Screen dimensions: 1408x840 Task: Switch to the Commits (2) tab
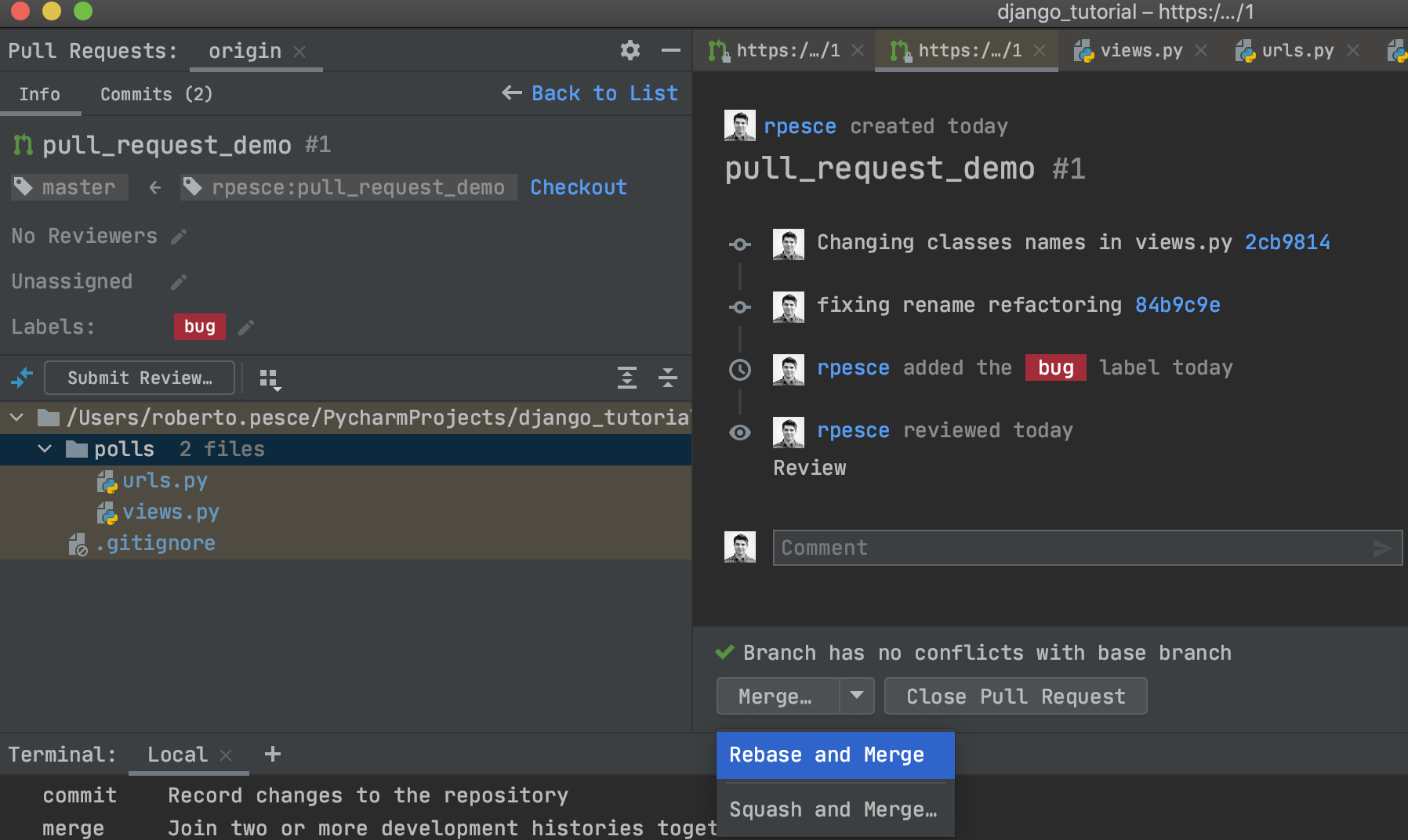[x=157, y=94]
